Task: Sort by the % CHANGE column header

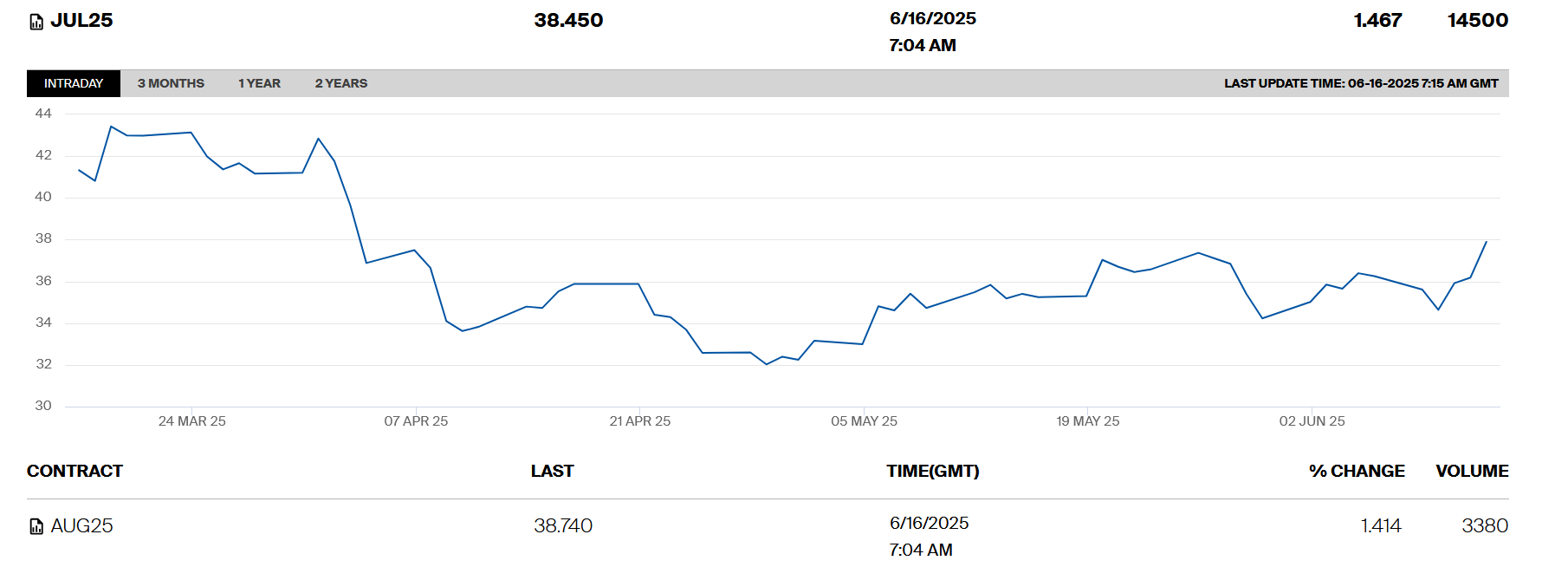Action: 1356,471
